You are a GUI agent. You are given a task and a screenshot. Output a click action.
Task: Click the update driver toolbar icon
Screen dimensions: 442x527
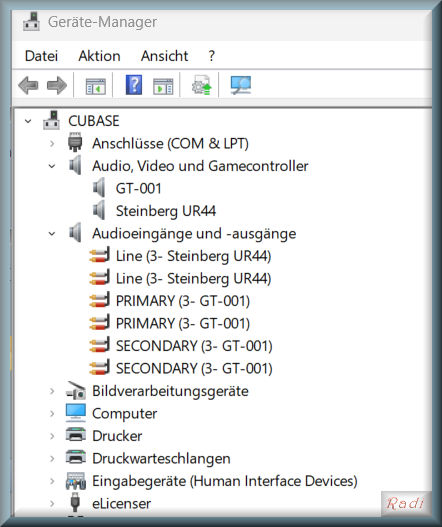point(201,85)
